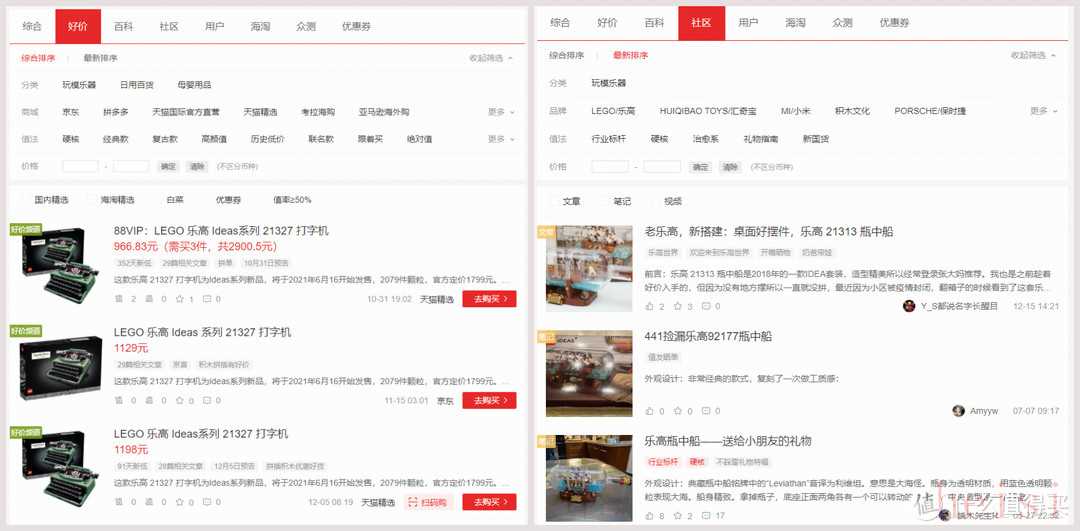Expand 更多 in the 商城 filter row
Screen dimensions: 1080x531
click(501, 112)
